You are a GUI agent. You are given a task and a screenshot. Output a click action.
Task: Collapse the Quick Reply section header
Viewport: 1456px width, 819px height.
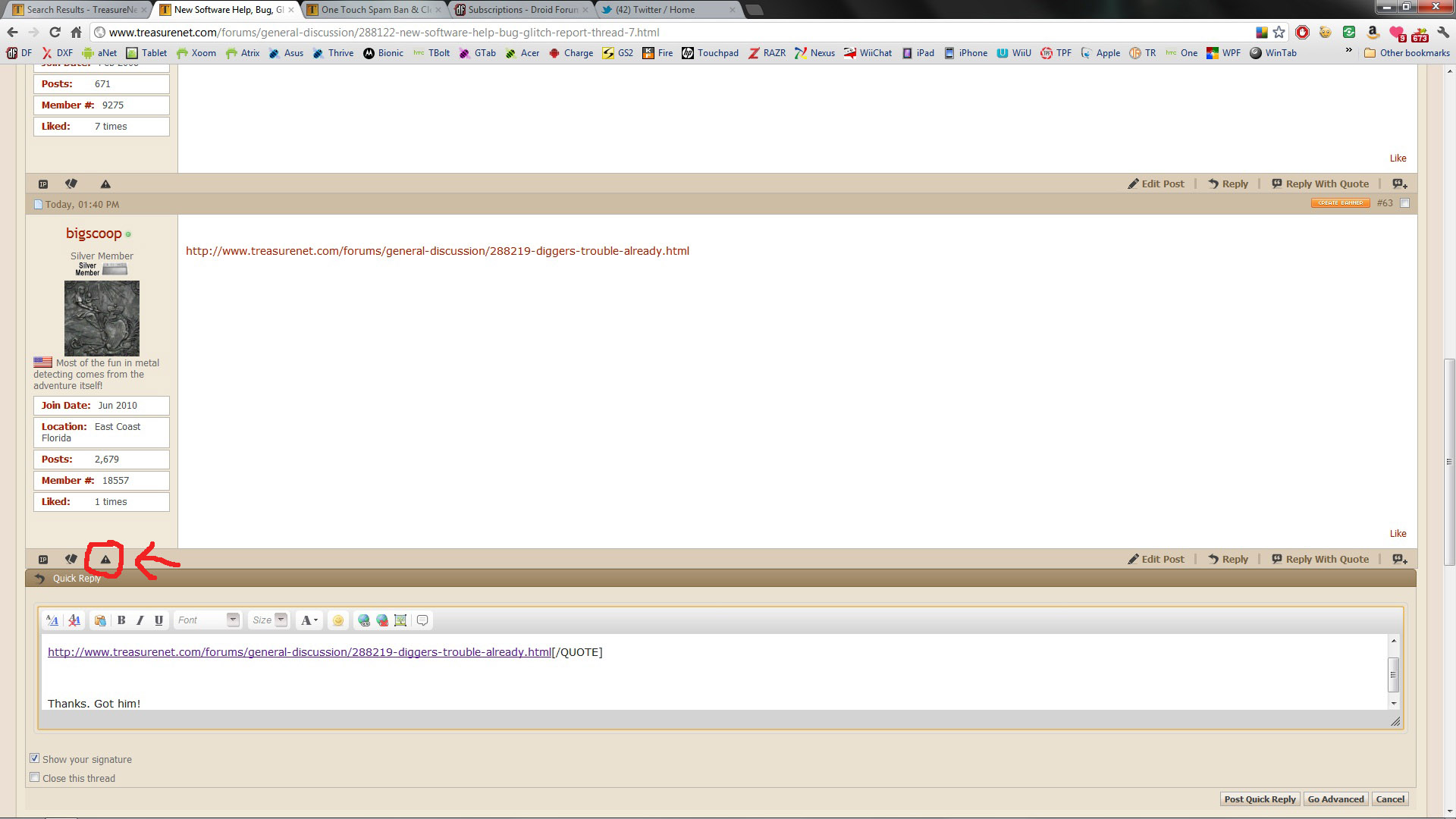pyautogui.click(x=721, y=579)
